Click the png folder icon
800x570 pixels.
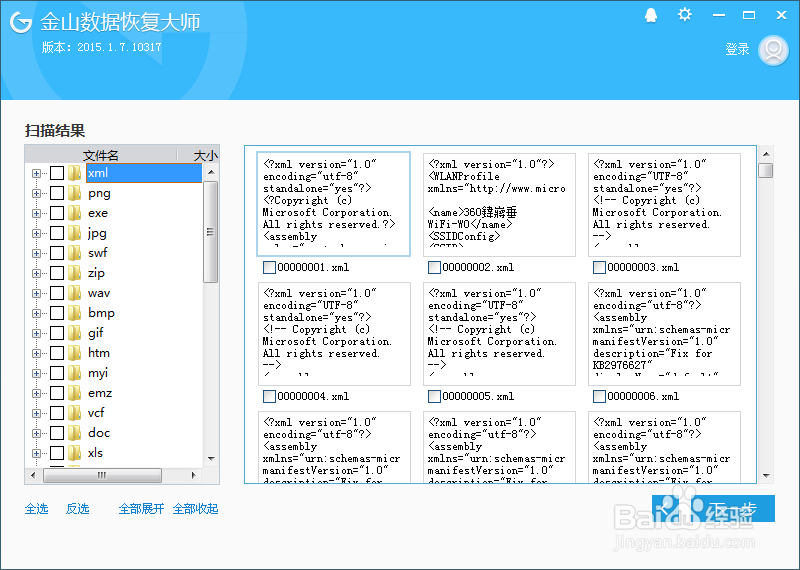point(74,193)
